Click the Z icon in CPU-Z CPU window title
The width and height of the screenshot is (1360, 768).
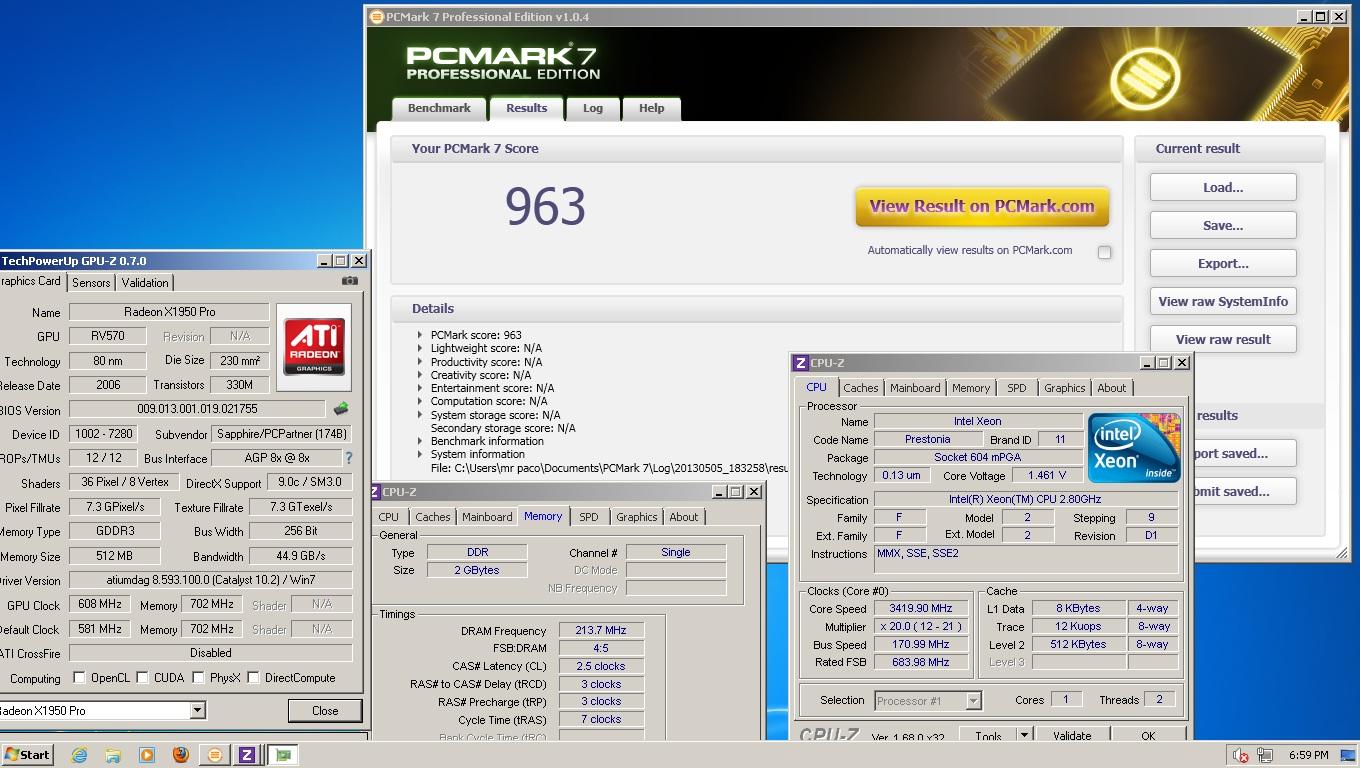(801, 363)
